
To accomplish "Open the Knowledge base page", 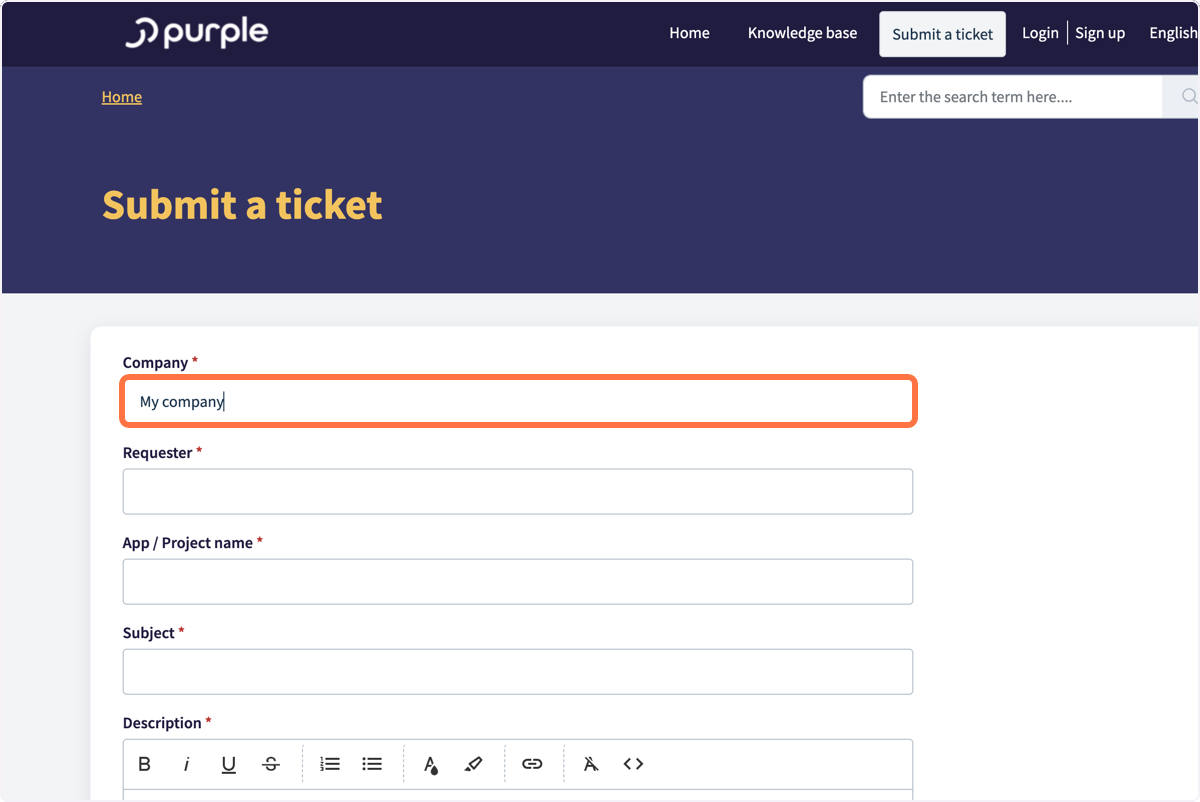I will [802, 33].
